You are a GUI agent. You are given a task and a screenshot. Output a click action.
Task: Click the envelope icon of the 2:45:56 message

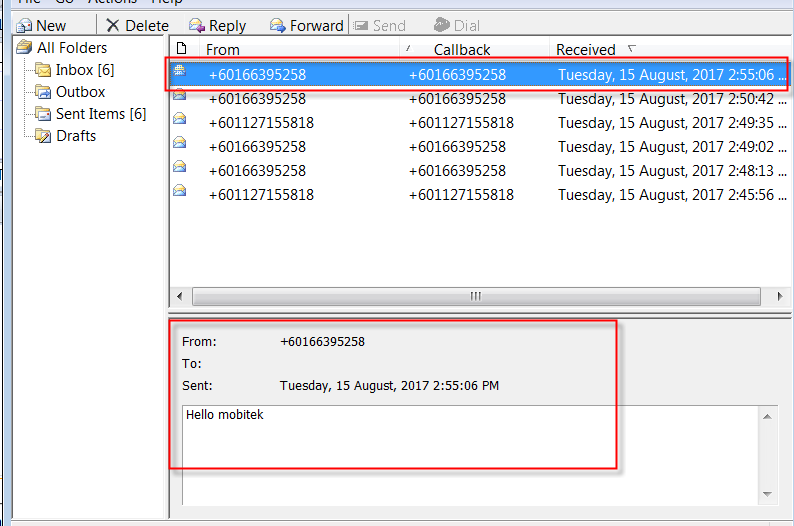180,190
